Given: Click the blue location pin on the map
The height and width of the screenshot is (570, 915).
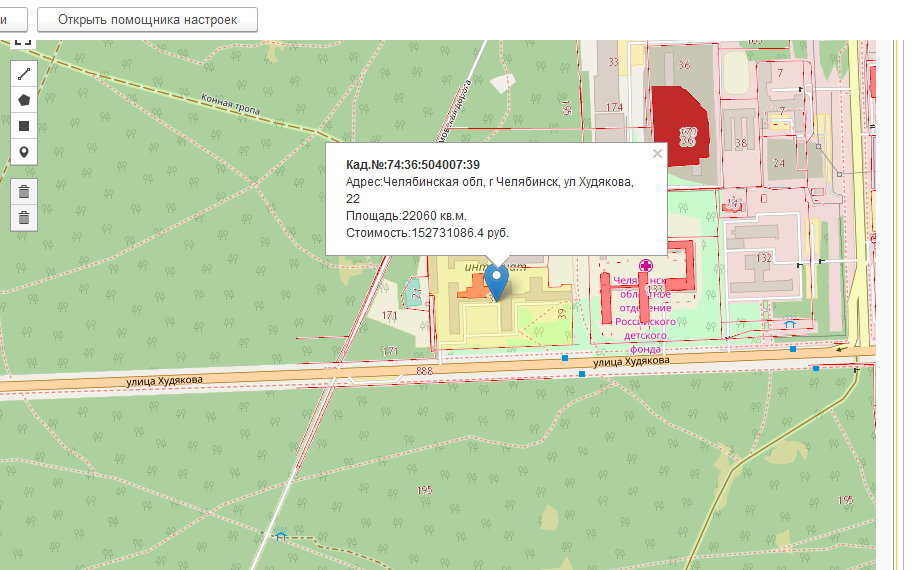Looking at the screenshot, I should 496,279.
